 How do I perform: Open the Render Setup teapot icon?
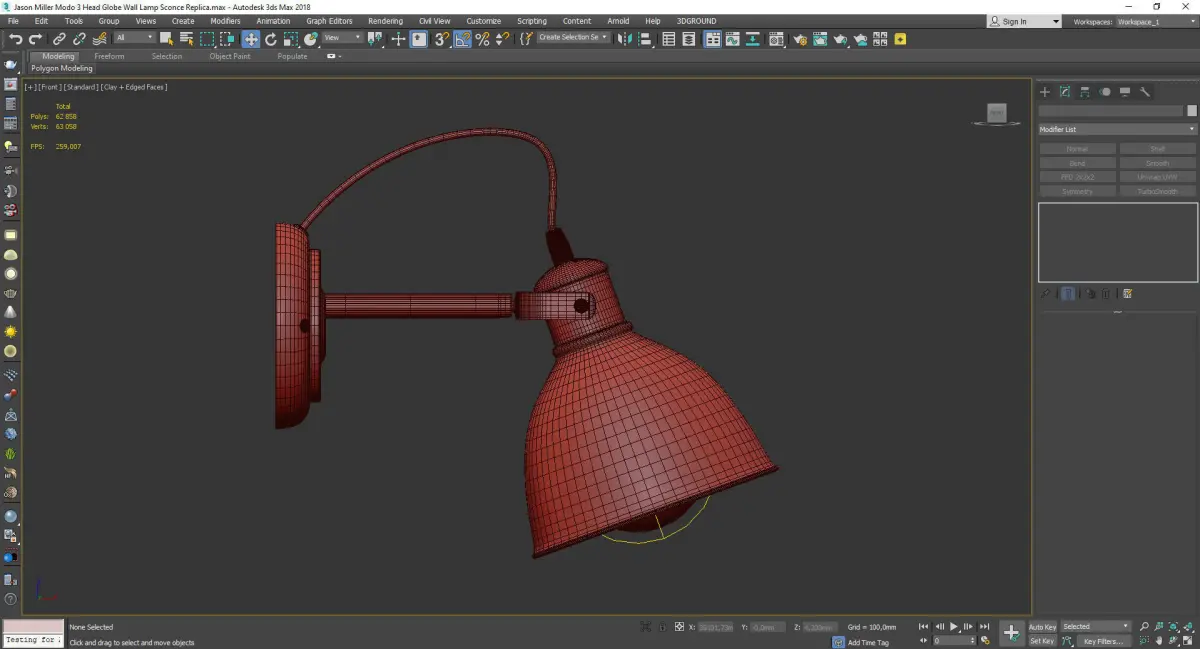click(x=800, y=39)
